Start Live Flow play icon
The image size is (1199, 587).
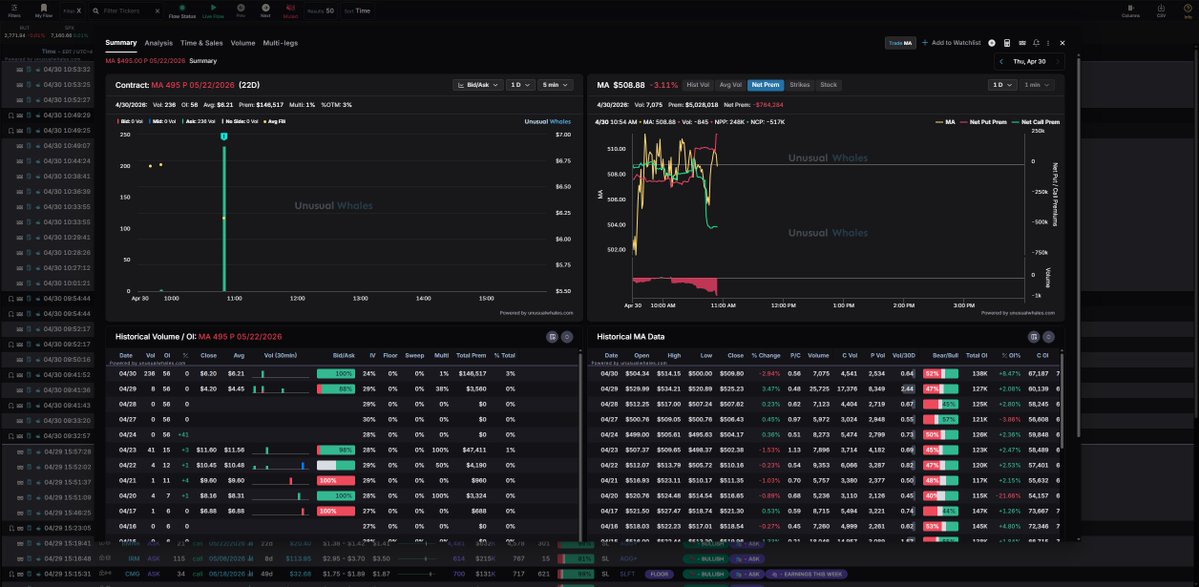click(x=213, y=8)
